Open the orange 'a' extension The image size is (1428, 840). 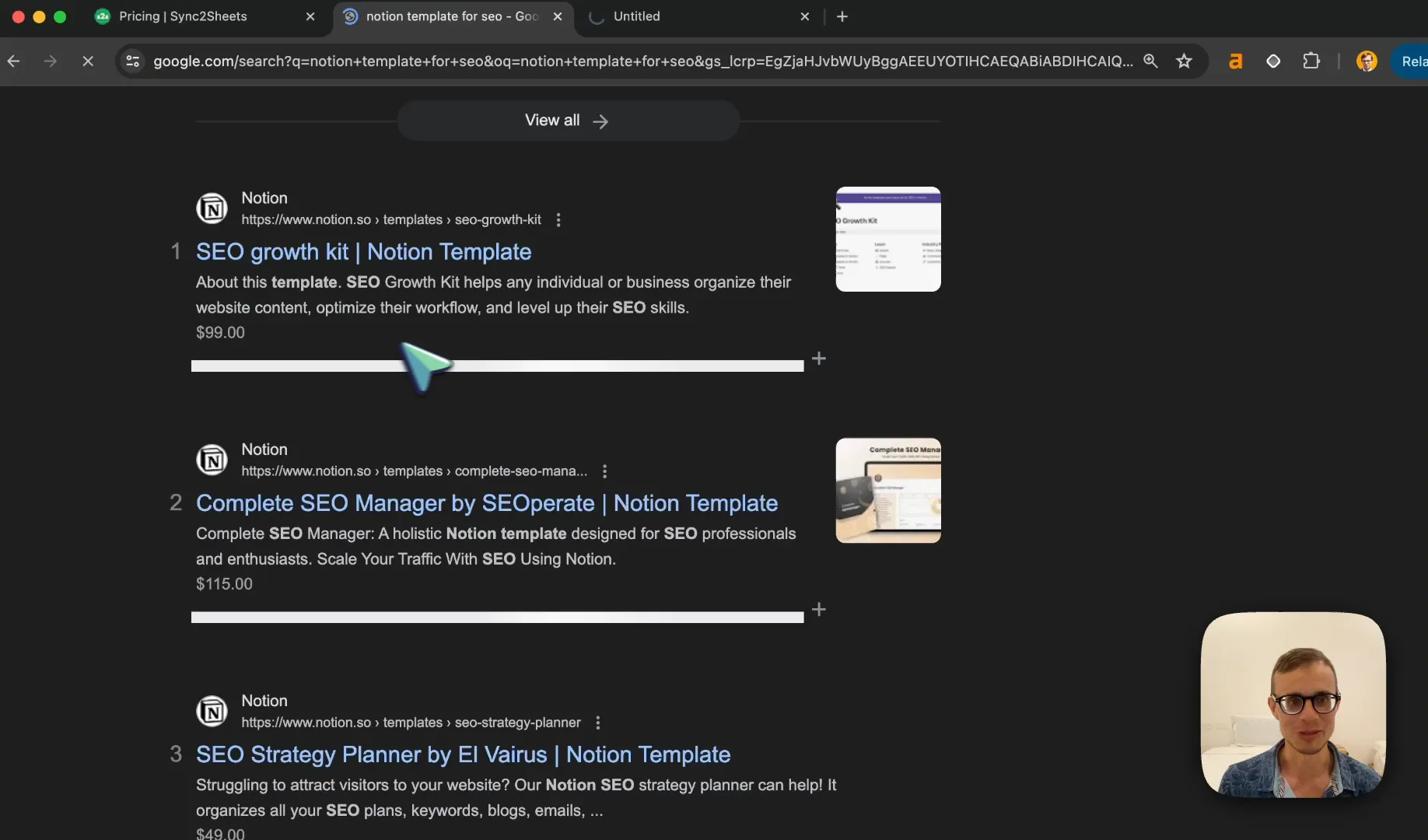1235,61
